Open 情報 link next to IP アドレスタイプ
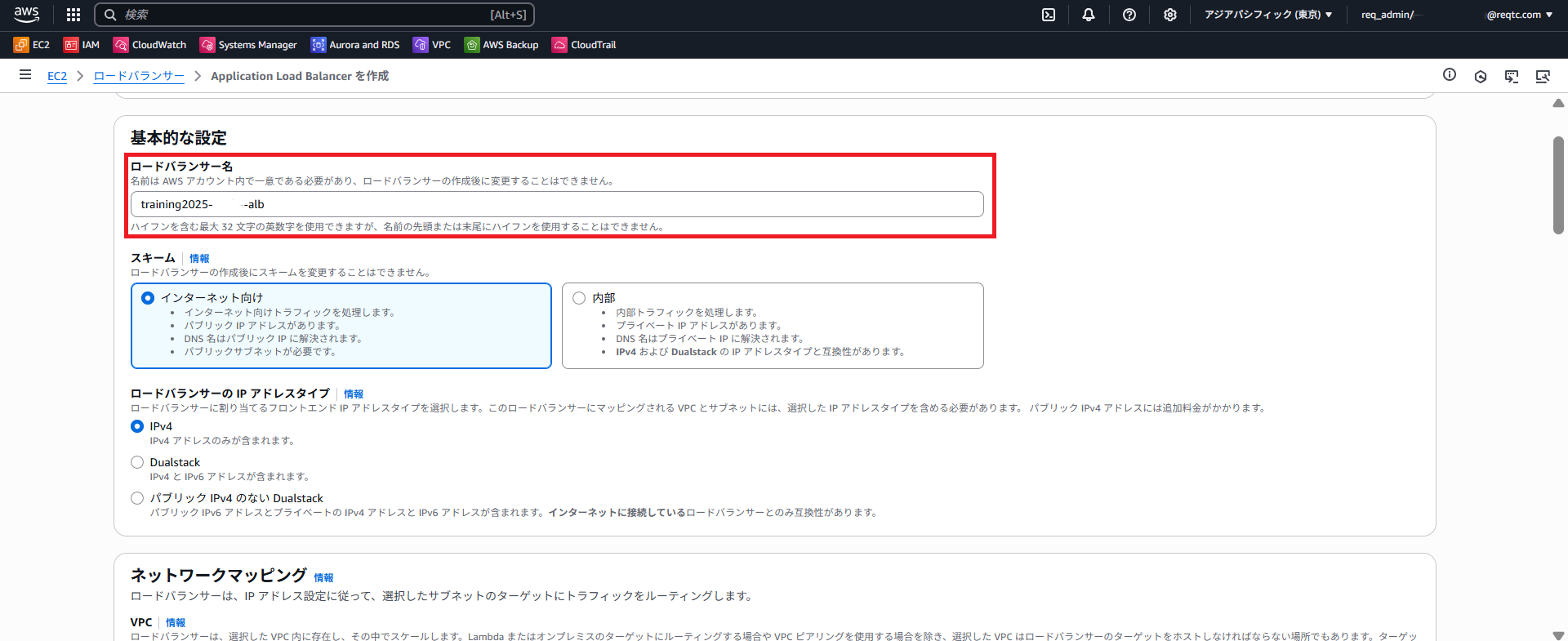1568x641 pixels. (354, 394)
